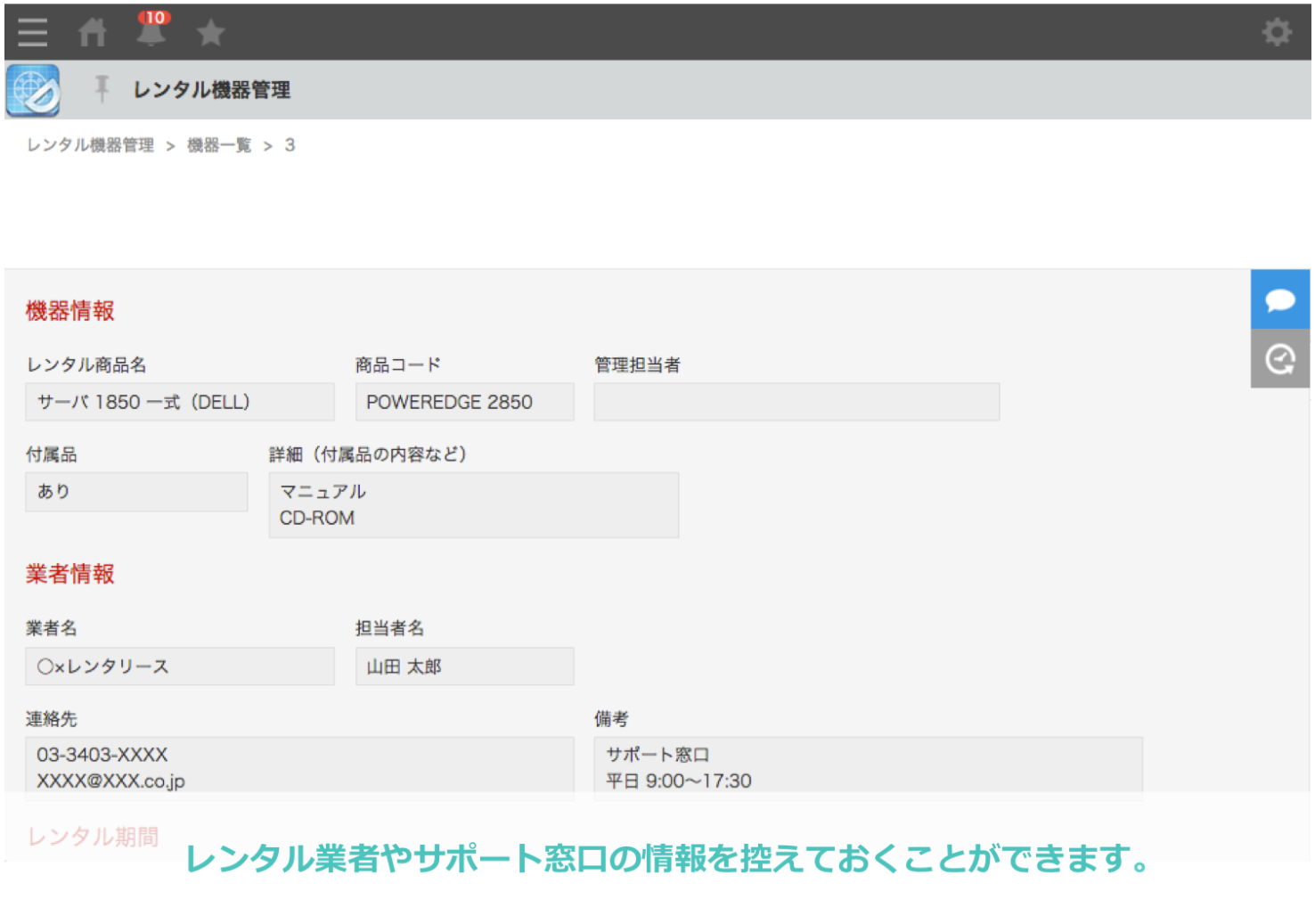Click the 備考 field サポート窓口

tap(869, 768)
